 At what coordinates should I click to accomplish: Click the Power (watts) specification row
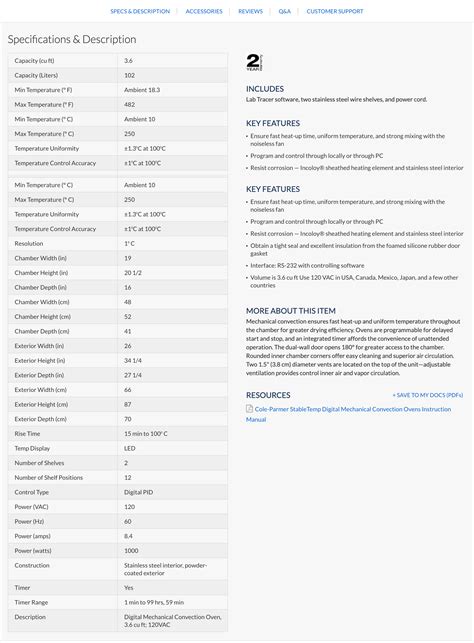[118, 551]
